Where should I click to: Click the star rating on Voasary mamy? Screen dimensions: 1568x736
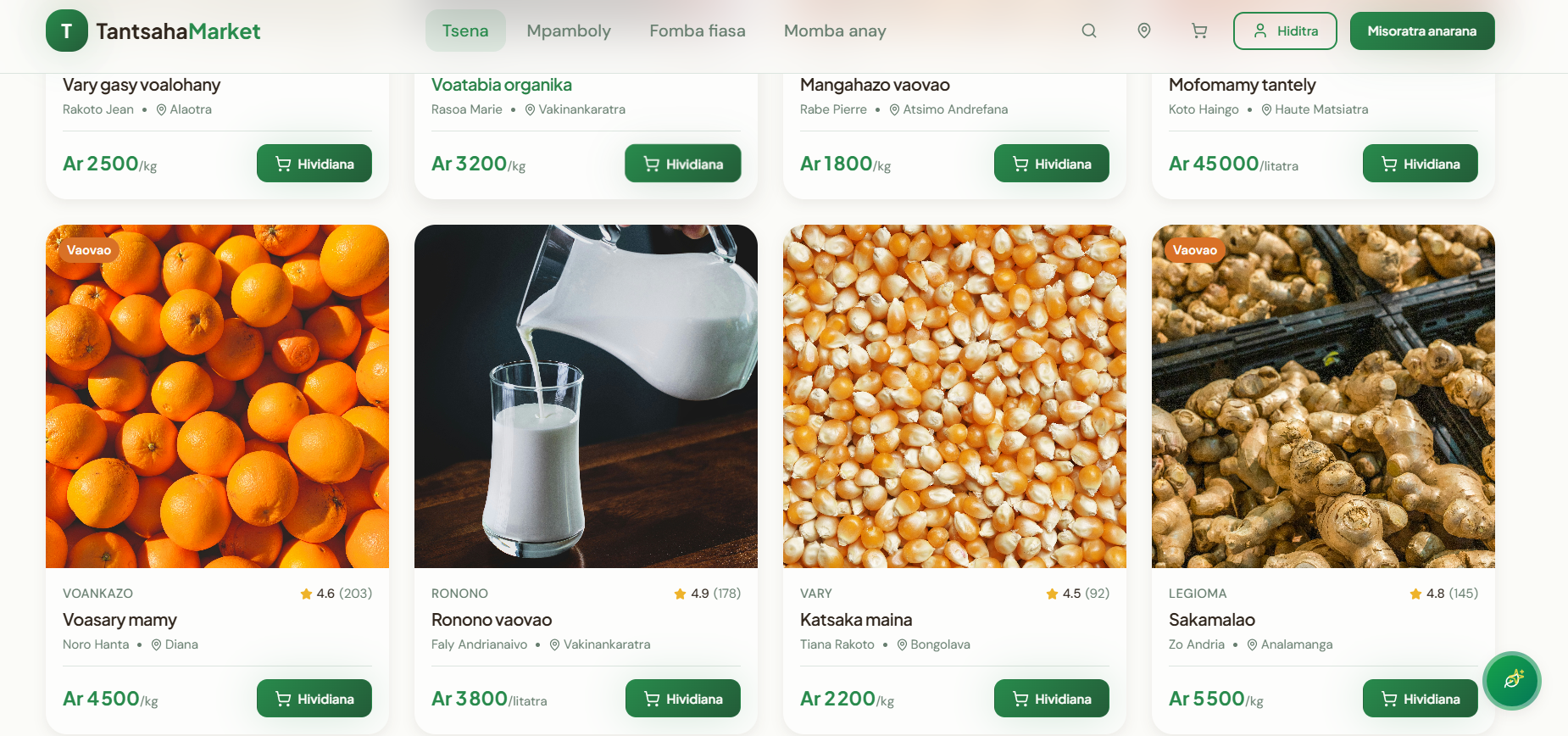[336, 594]
